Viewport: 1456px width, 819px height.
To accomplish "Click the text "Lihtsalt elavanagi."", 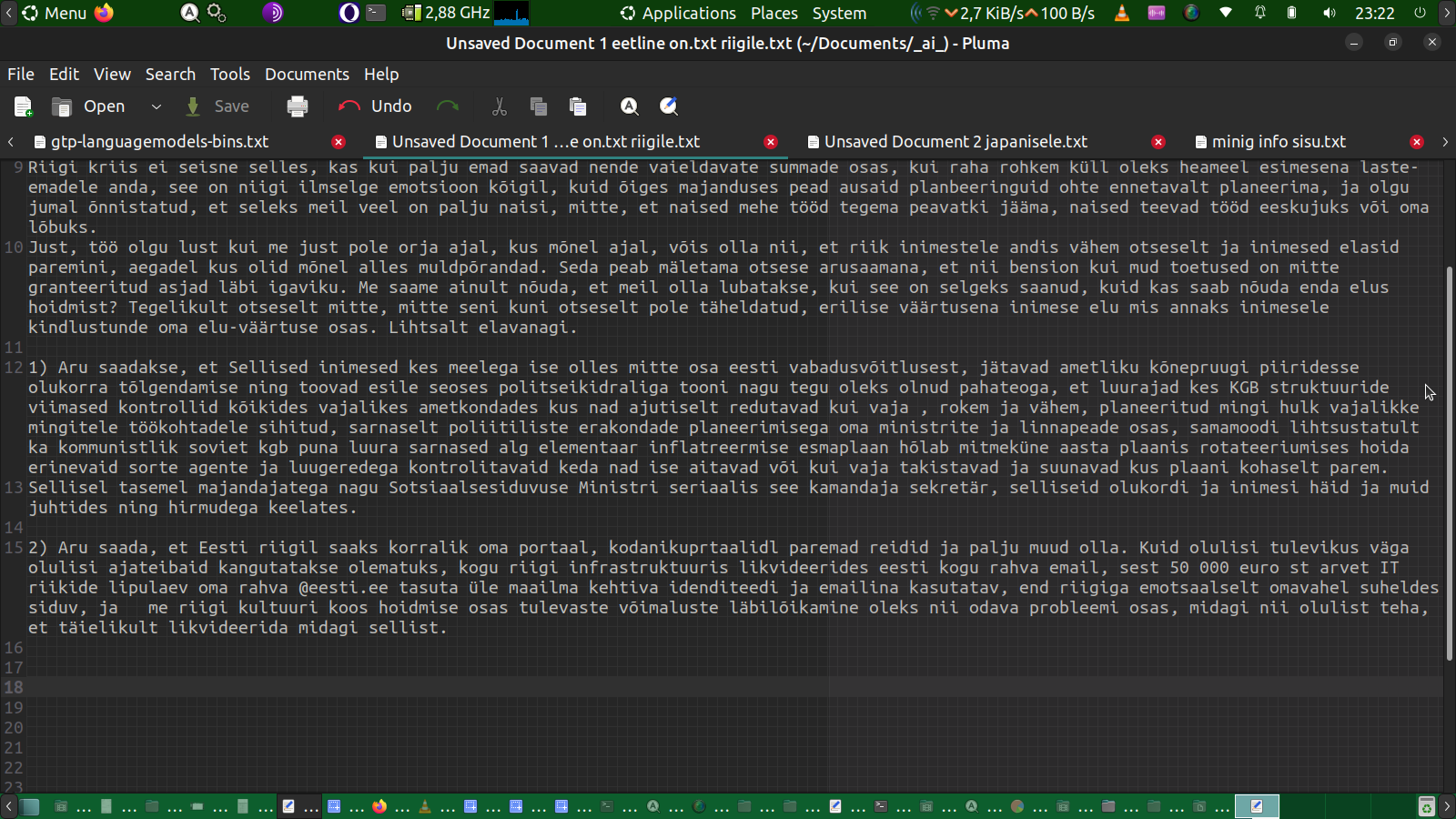I will [483, 328].
